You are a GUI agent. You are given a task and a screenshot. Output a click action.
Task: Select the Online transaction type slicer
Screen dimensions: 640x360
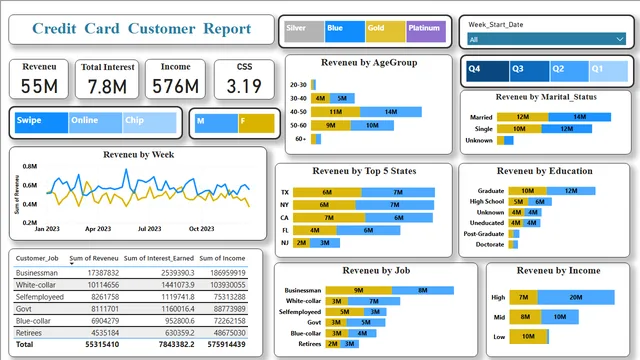tap(96, 123)
